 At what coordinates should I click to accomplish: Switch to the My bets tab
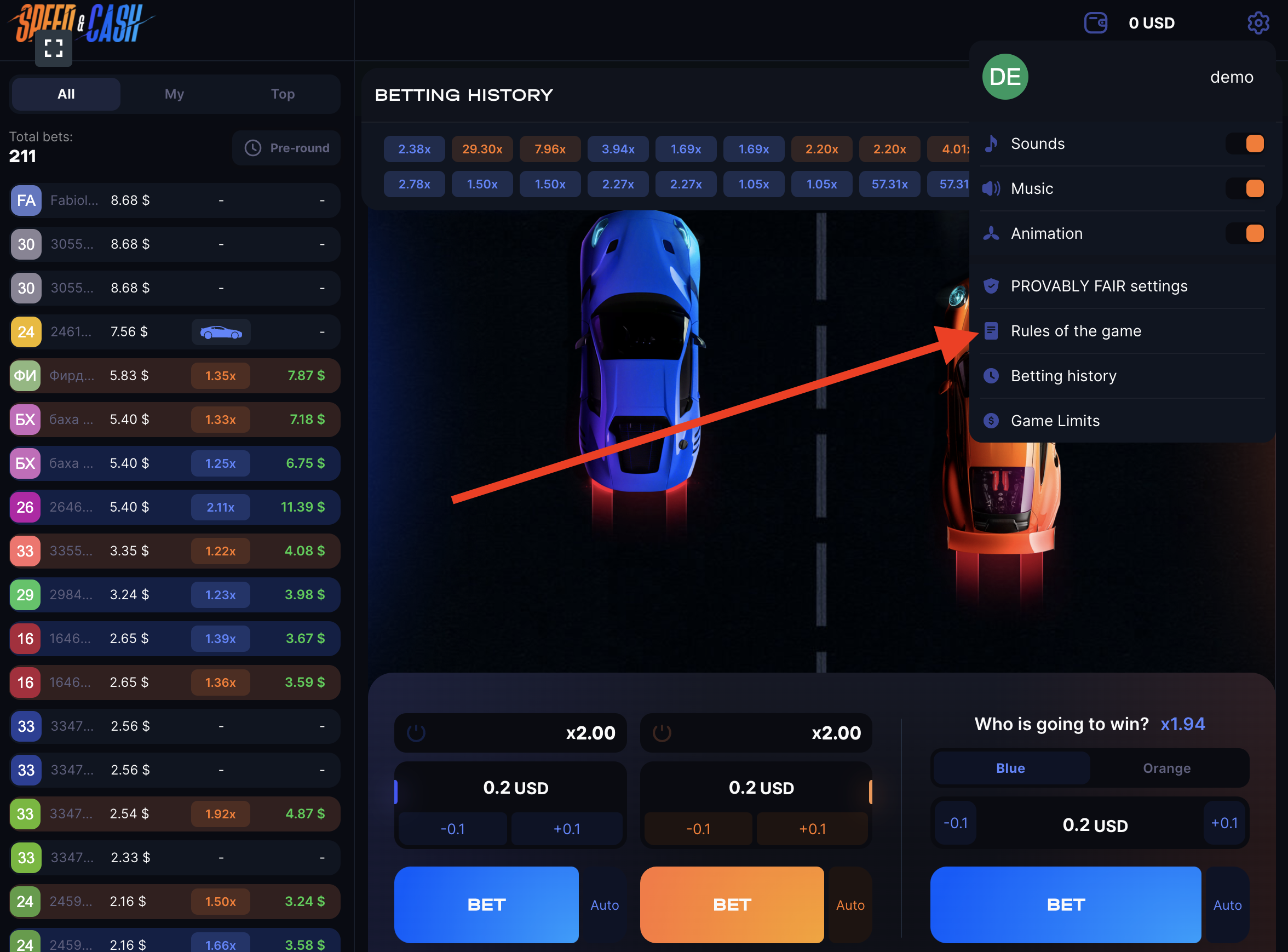[175, 94]
